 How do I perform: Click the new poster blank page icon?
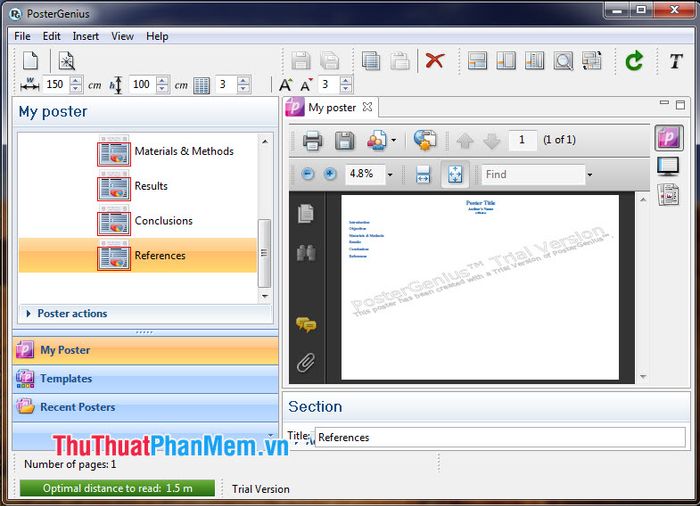(x=30, y=61)
